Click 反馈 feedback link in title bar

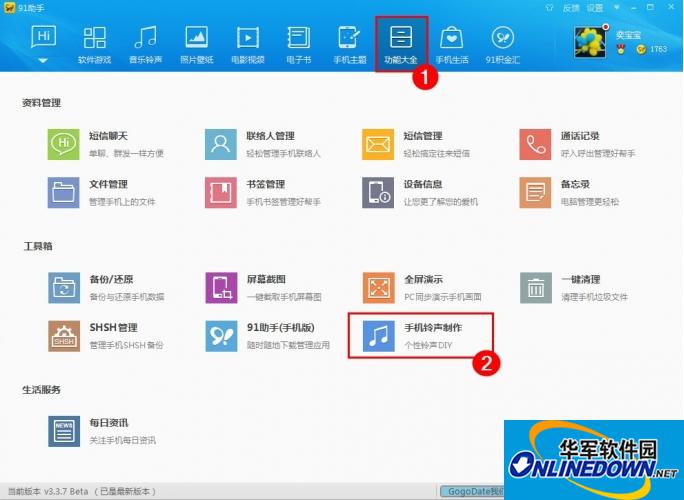(x=571, y=8)
